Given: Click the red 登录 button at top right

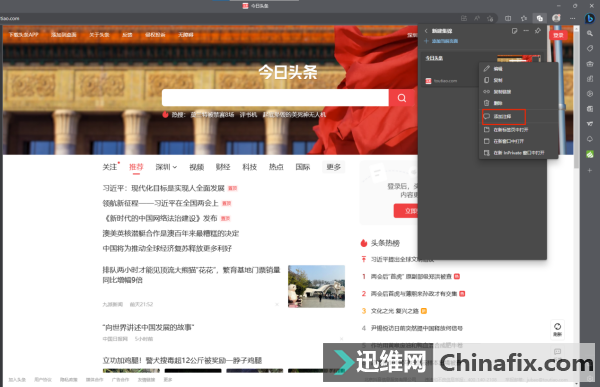Looking at the screenshot, I should (x=558, y=35).
